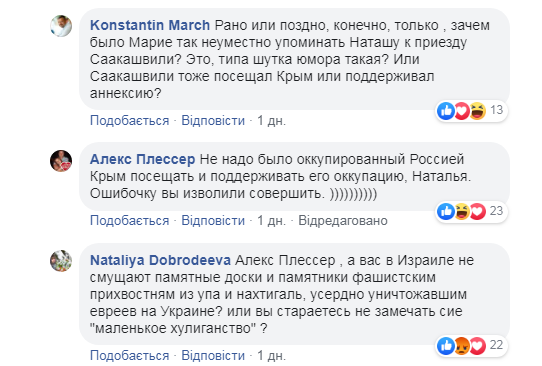Open the Відредаговано edit history link
The width and height of the screenshot is (542, 366).
(343, 220)
